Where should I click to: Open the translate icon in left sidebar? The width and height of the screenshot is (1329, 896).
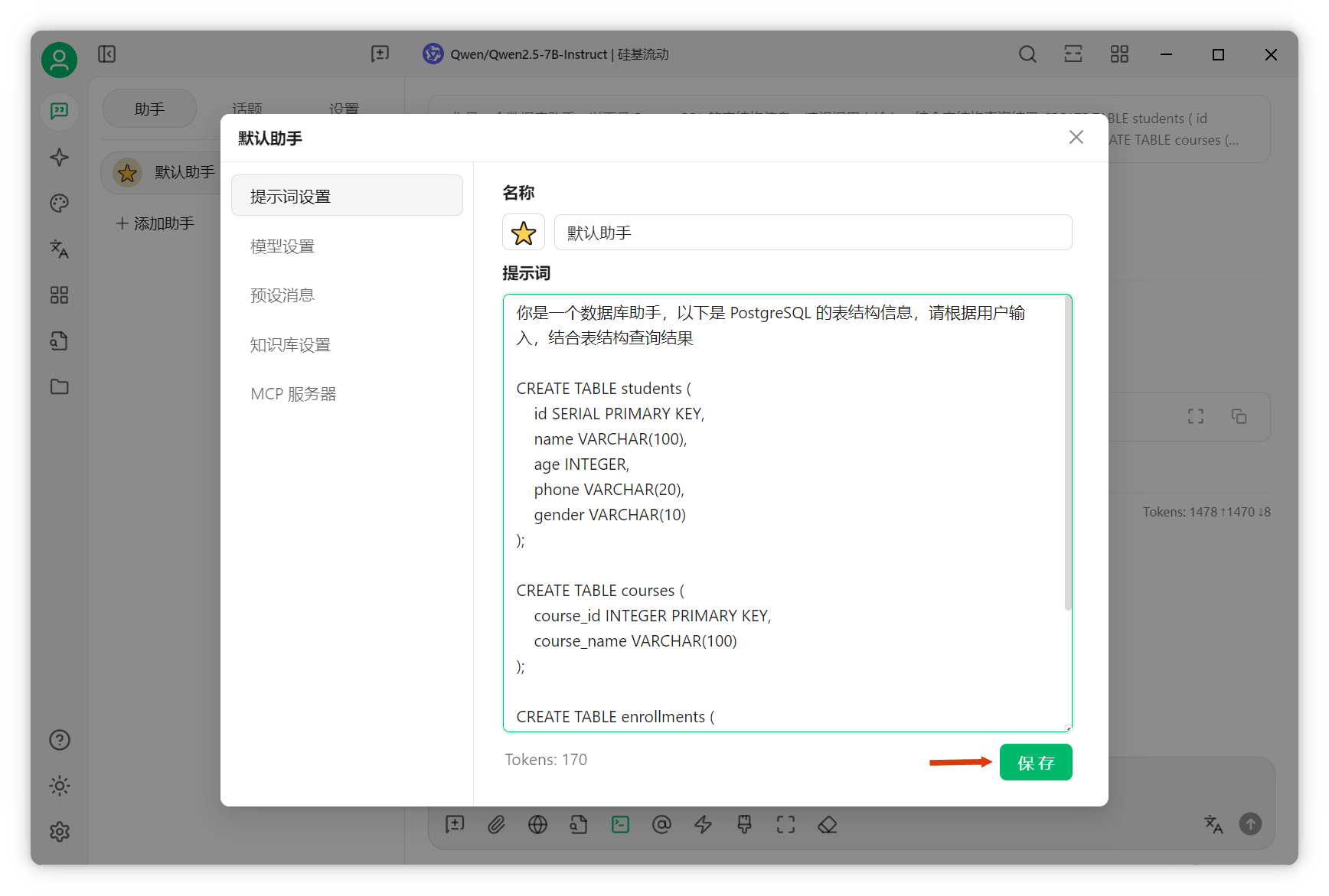(59, 249)
